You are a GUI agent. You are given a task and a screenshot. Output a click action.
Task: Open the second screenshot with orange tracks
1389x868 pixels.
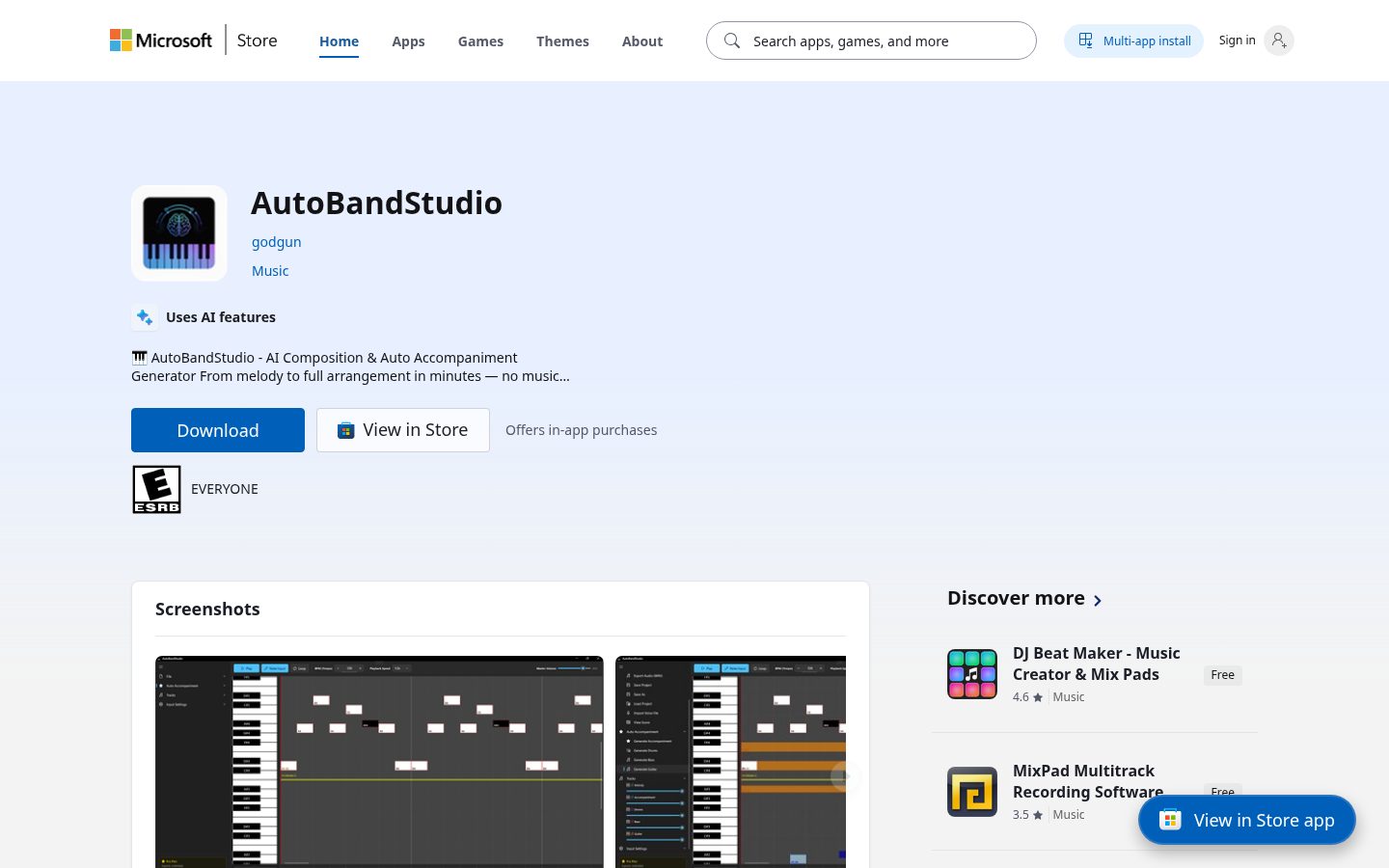730,762
